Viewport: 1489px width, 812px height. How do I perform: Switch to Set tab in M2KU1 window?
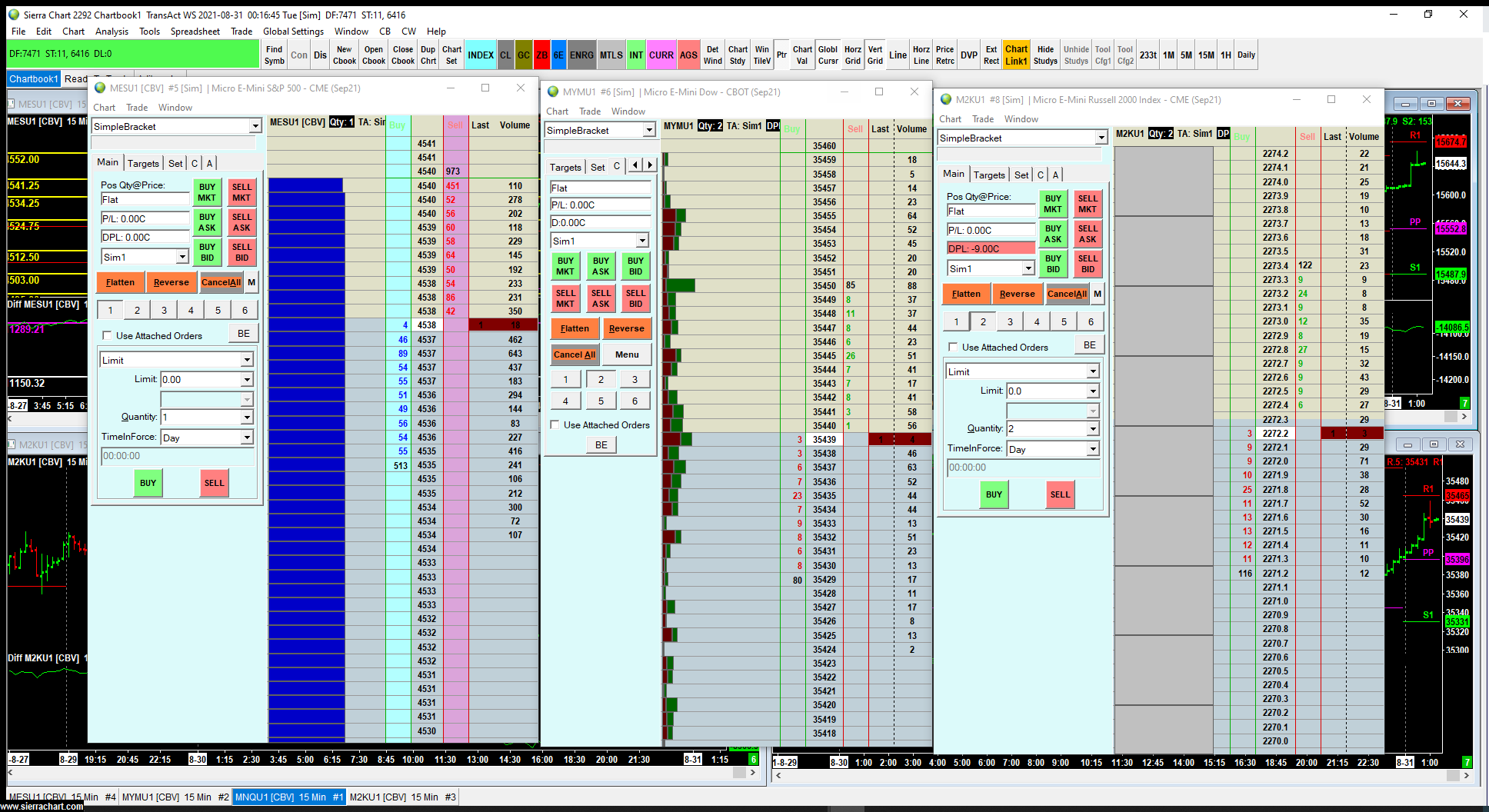(1021, 175)
